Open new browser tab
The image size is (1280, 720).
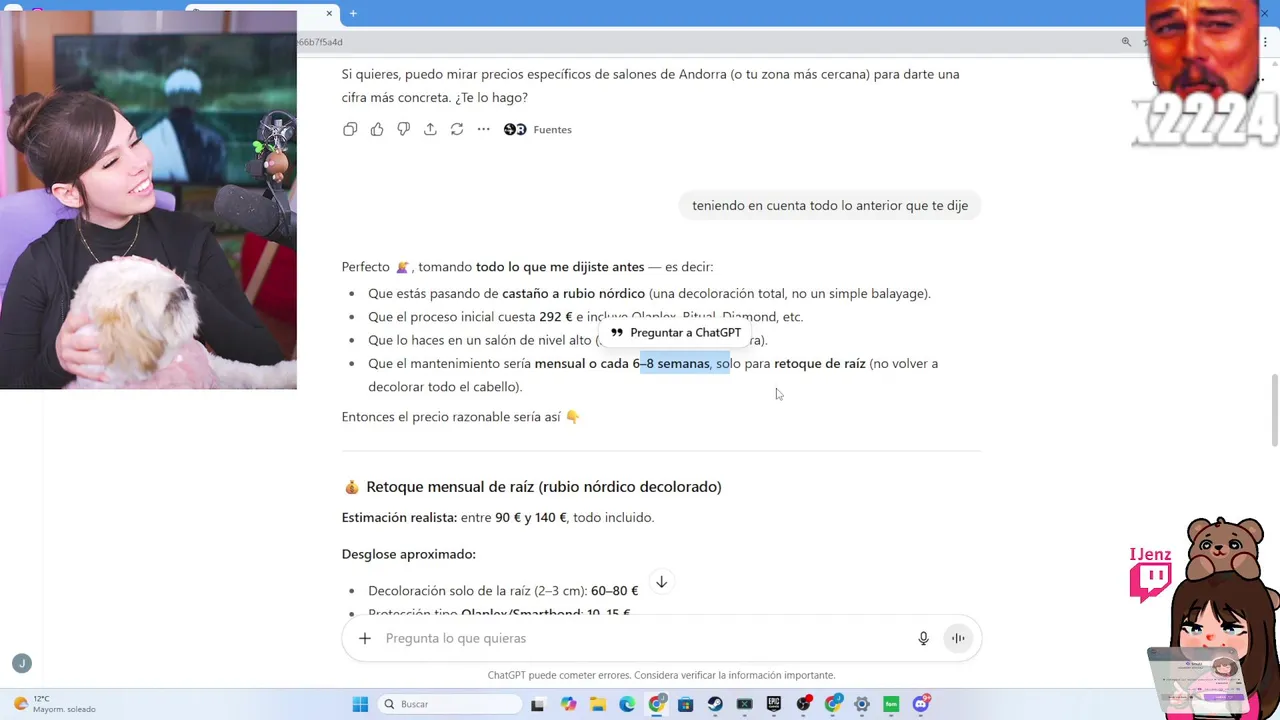tap(353, 13)
